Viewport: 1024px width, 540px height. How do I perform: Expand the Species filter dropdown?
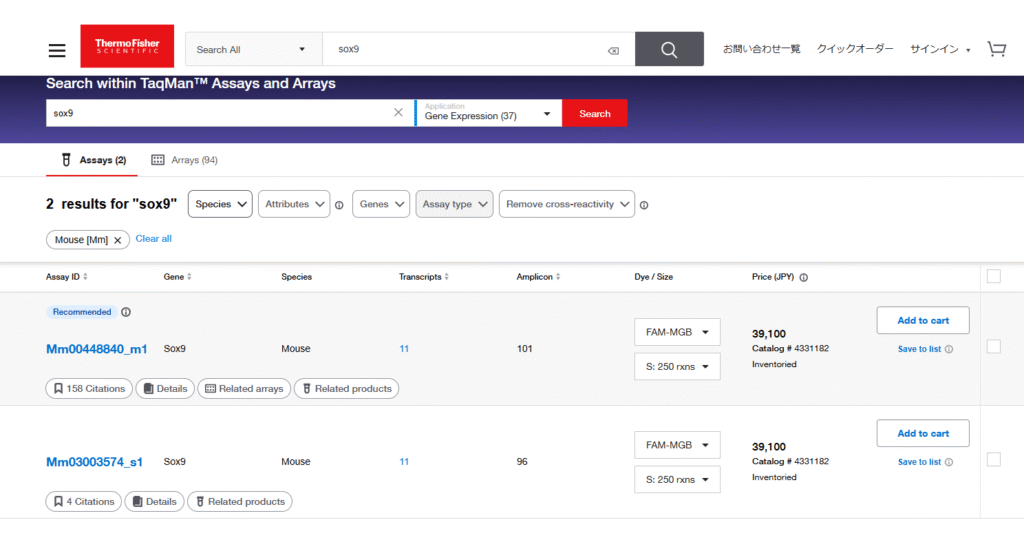220,204
